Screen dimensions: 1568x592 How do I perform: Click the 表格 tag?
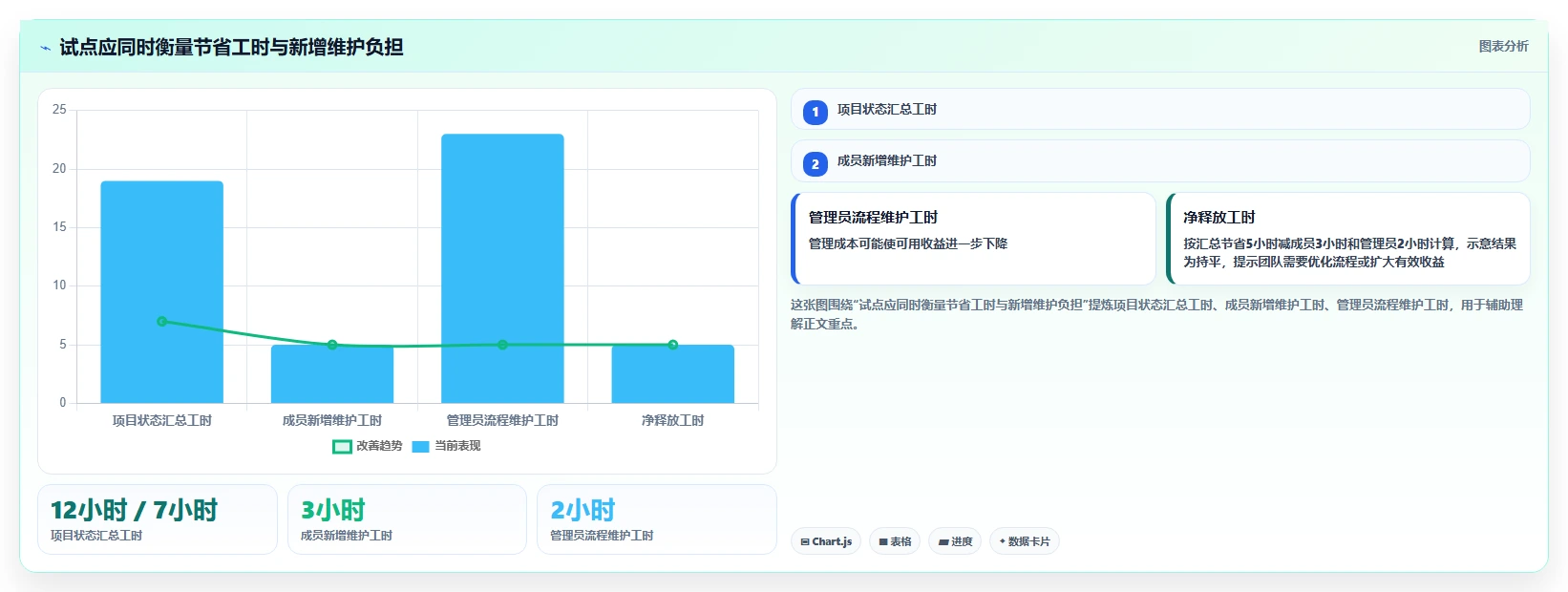coord(895,541)
